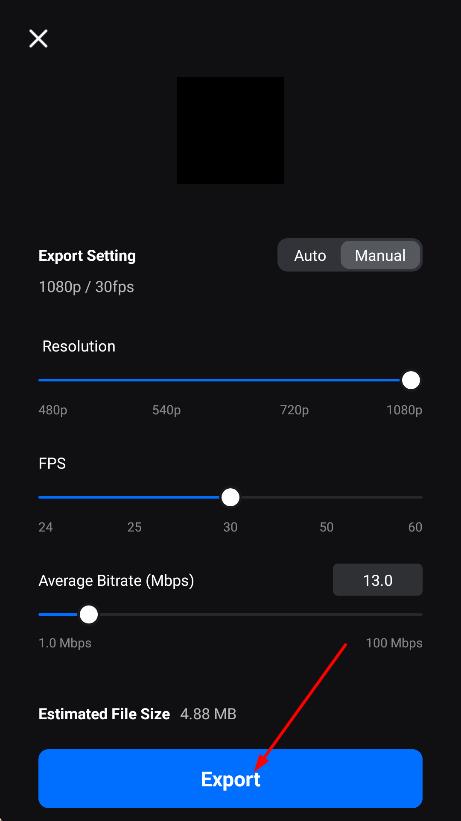Select Manual export setting mode
The height and width of the screenshot is (821, 461).
point(380,256)
